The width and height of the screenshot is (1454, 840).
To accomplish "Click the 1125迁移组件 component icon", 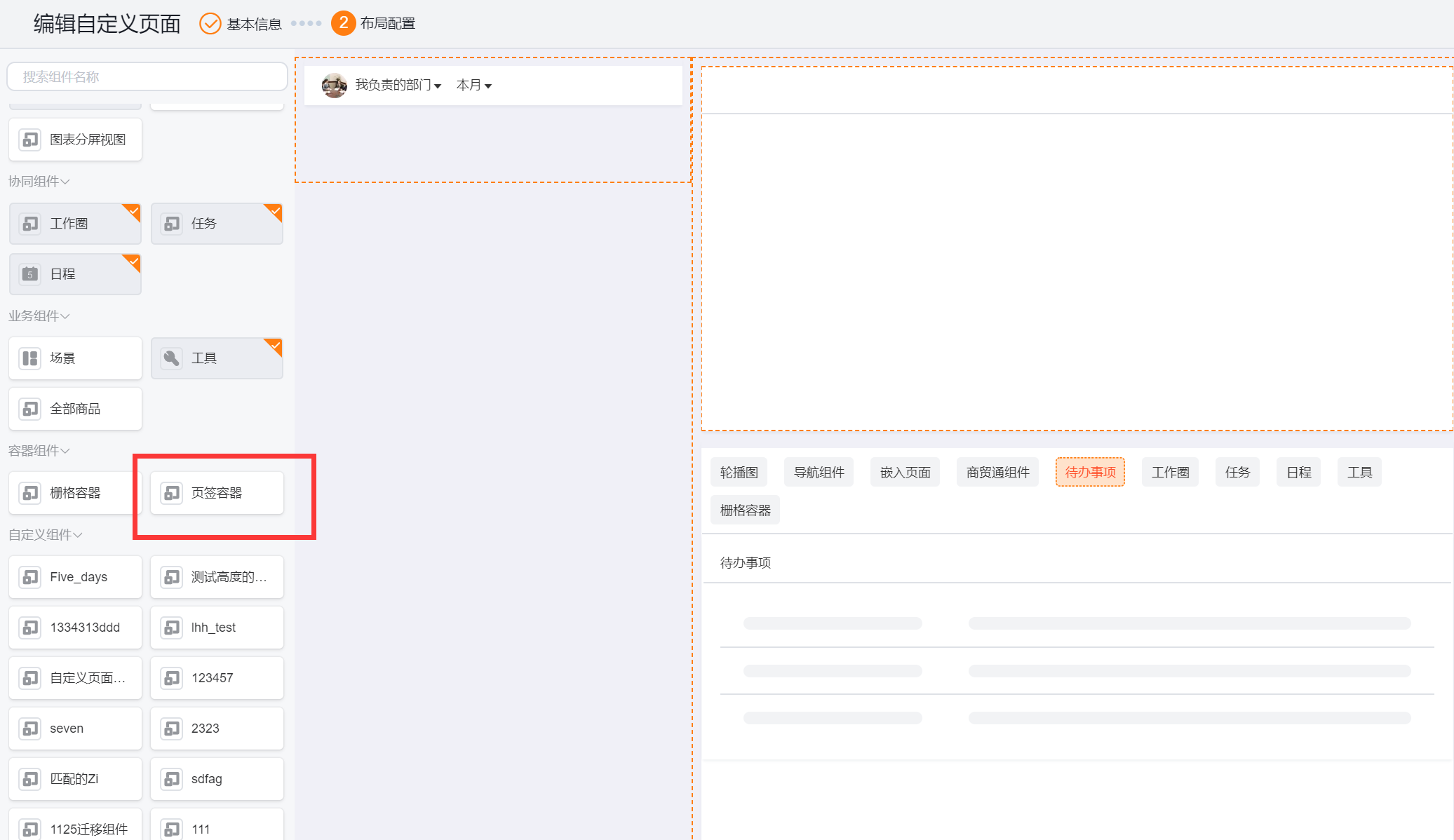I will 29,829.
